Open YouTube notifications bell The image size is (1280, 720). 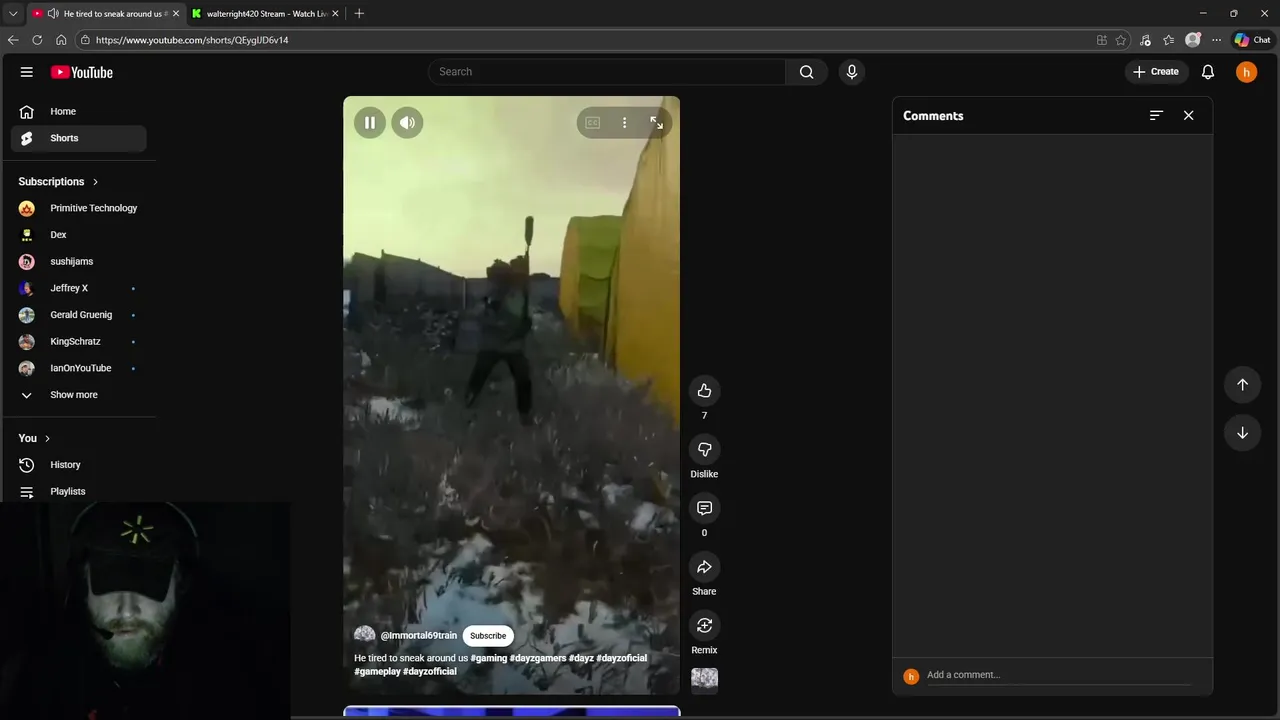[1208, 72]
